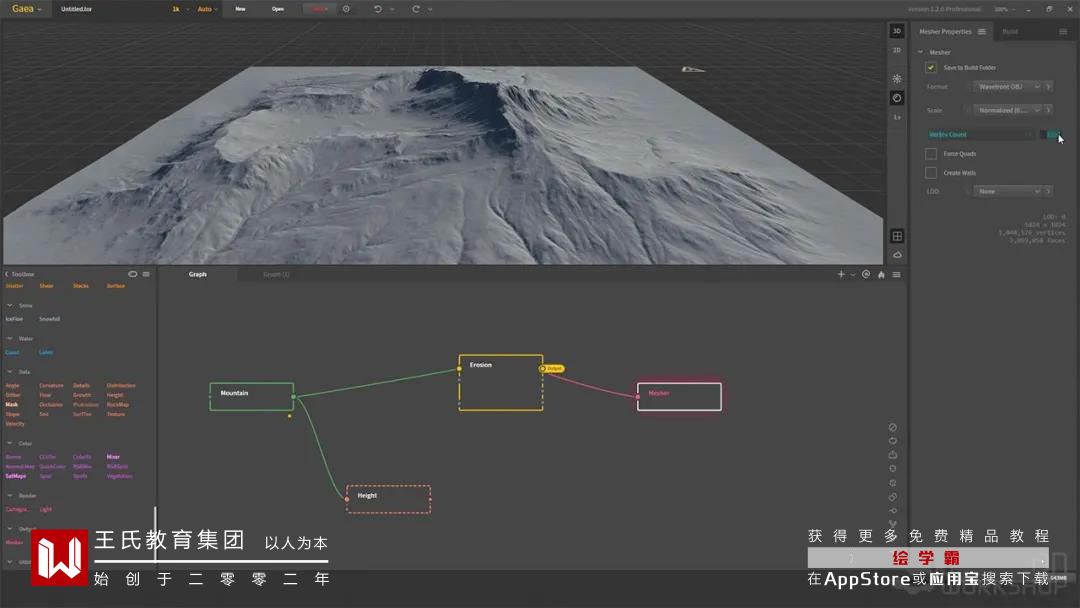Click the top graph side toolbar icon

pyautogui.click(x=893, y=428)
